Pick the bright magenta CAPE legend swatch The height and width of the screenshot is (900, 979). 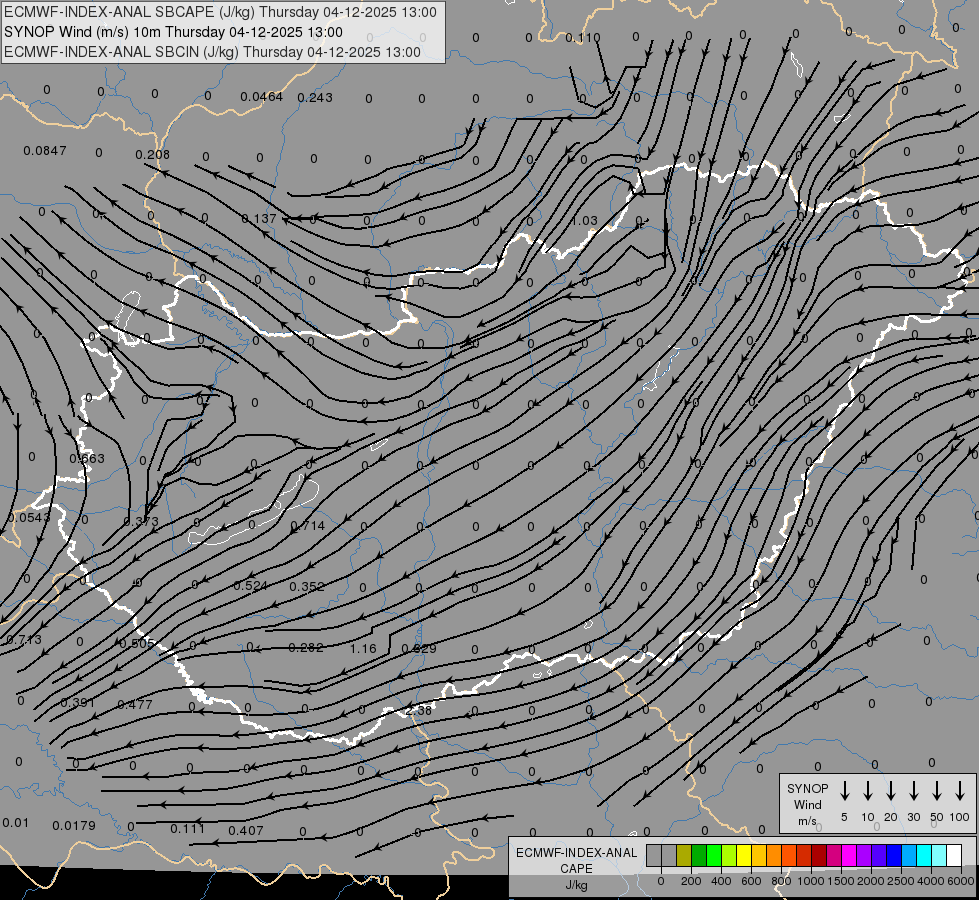pyautogui.click(x=849, y=855)
